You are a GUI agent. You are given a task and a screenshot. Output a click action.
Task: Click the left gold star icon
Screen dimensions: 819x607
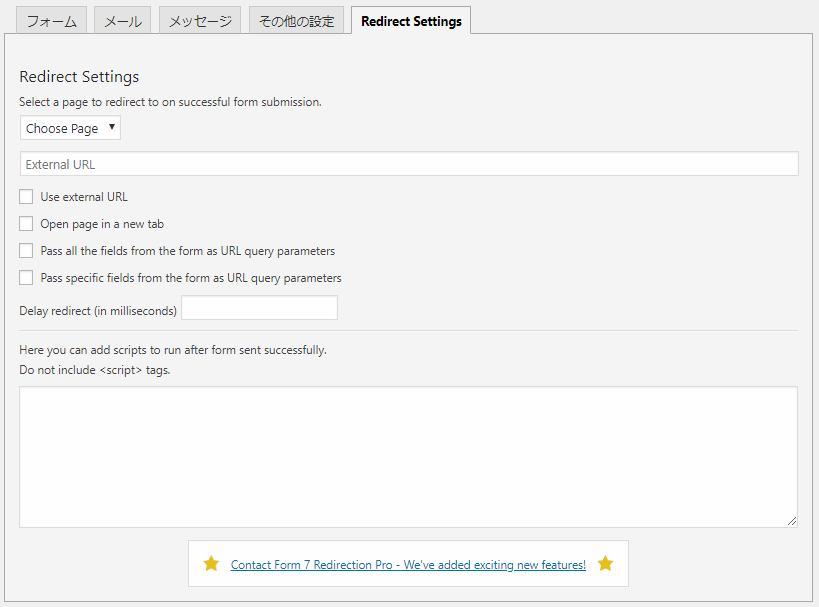click(211, 563)
